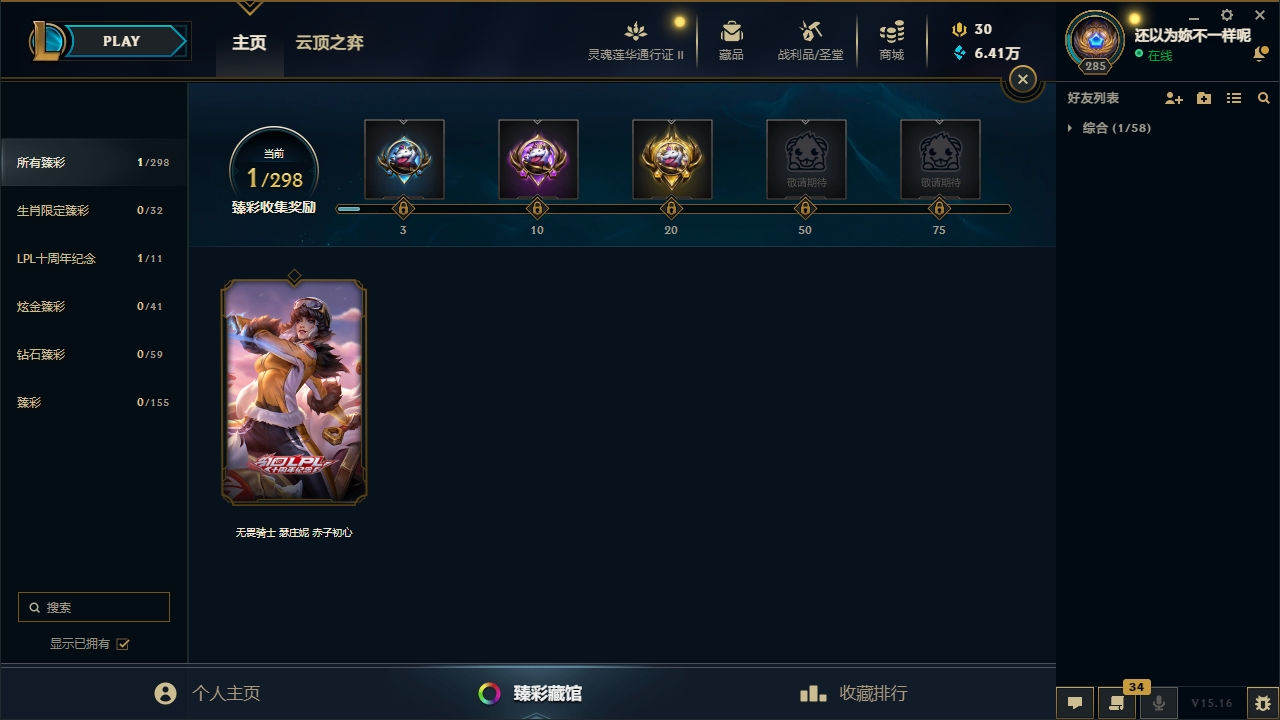Click the 搜索 search field

(94, 607)
